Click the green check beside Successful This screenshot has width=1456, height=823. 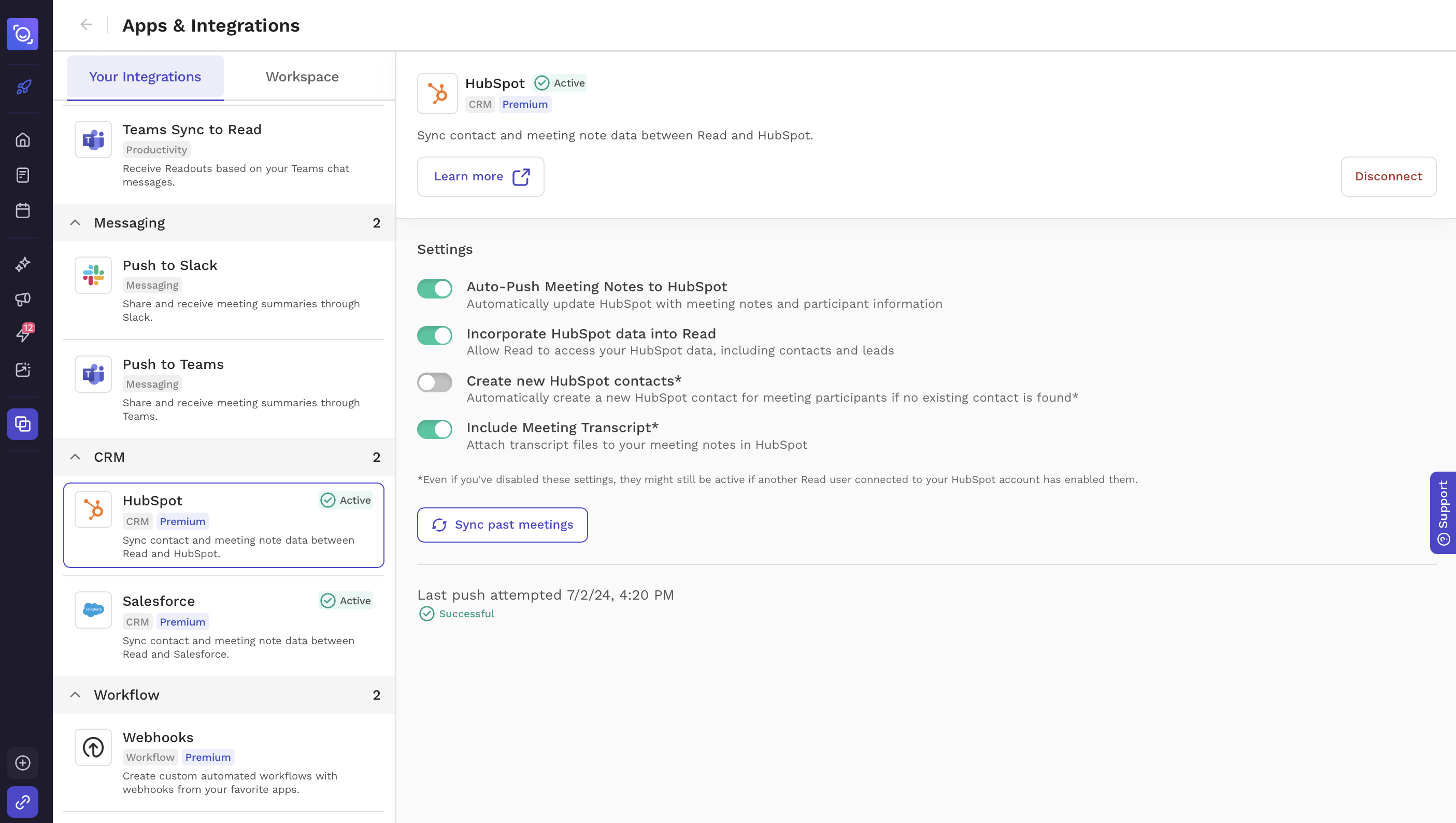pos(427,614)
